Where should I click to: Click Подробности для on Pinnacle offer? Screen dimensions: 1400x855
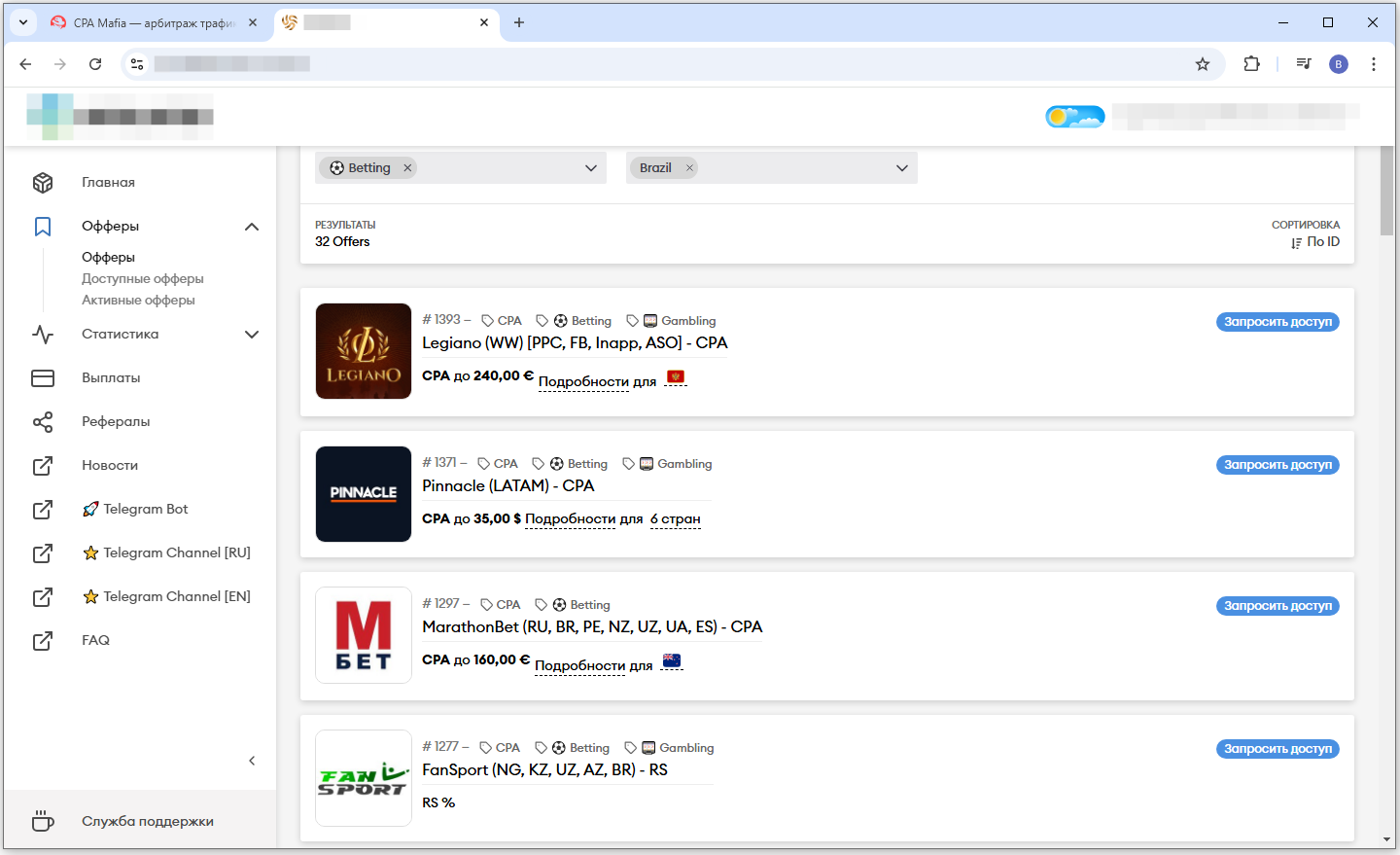(x=583, y=519)
